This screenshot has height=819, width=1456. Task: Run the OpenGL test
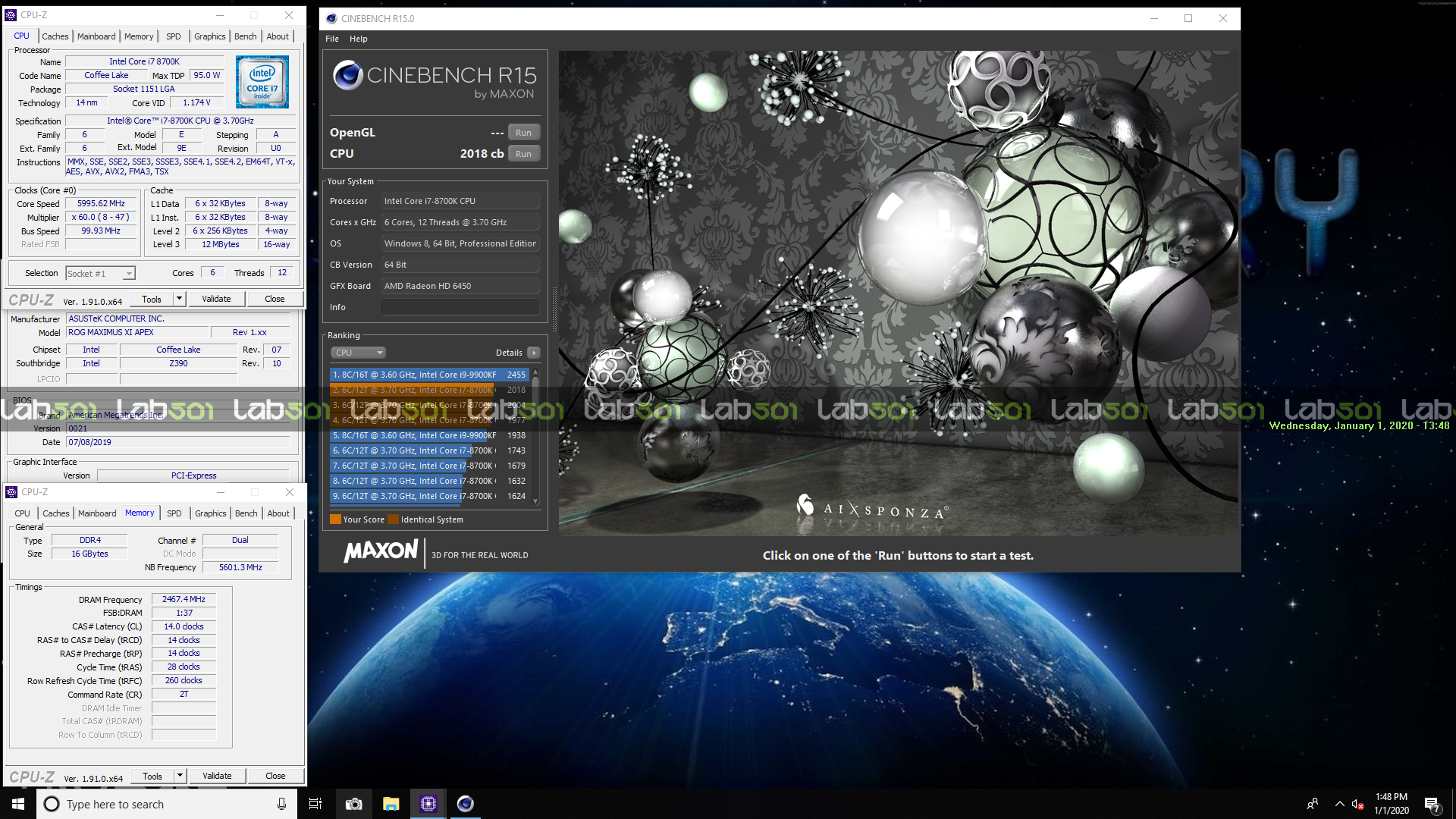click(x=524, y=133)
